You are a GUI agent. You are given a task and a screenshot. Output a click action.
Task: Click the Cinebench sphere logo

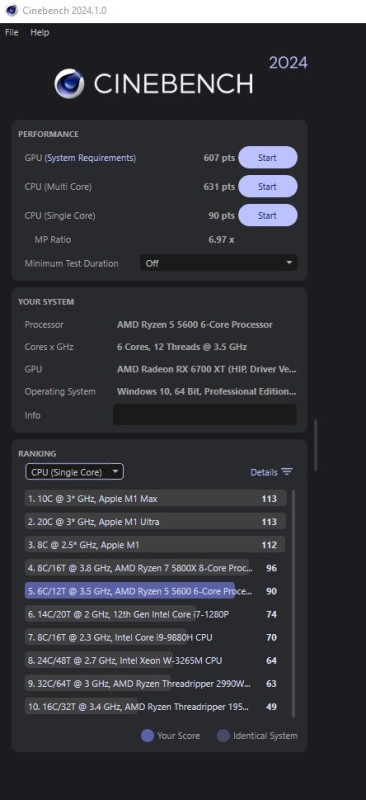coord(69,84)
